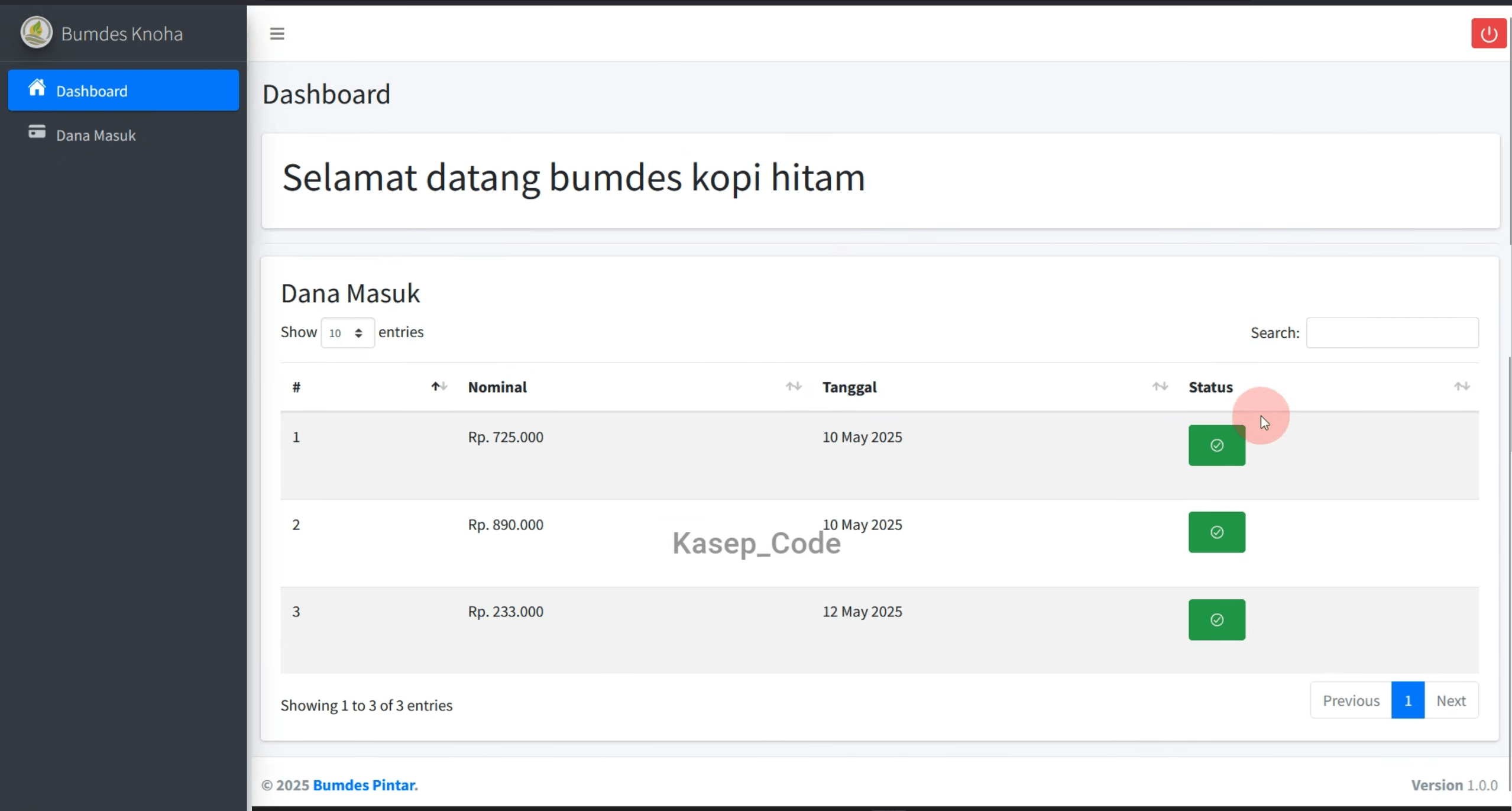Open the Dana Masuk sidebar menu item
Image resolution: width=1512 pixels, height=811 pixels.
coord(123,135)
